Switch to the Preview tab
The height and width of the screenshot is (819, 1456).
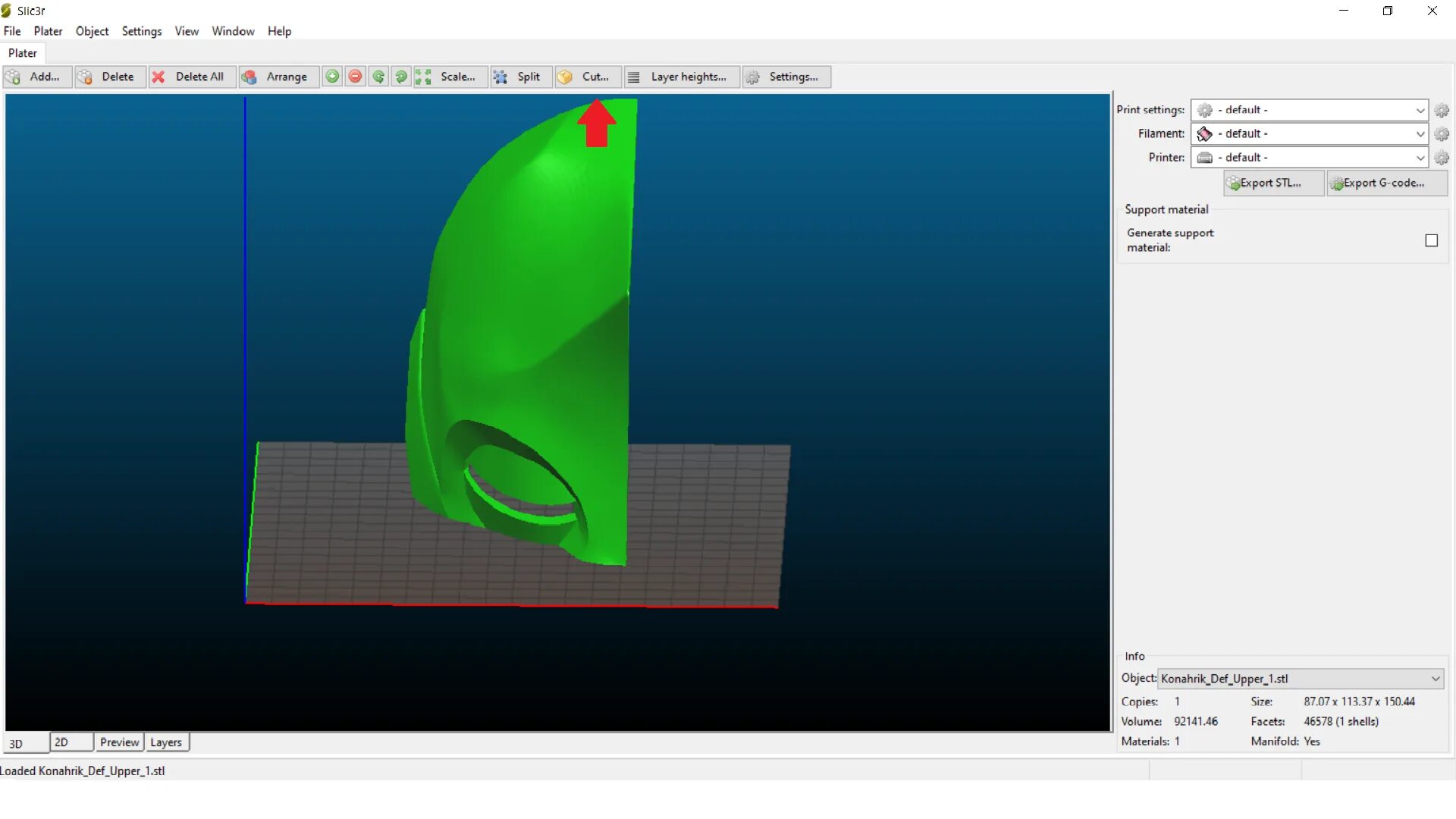[x=119, y=742]
